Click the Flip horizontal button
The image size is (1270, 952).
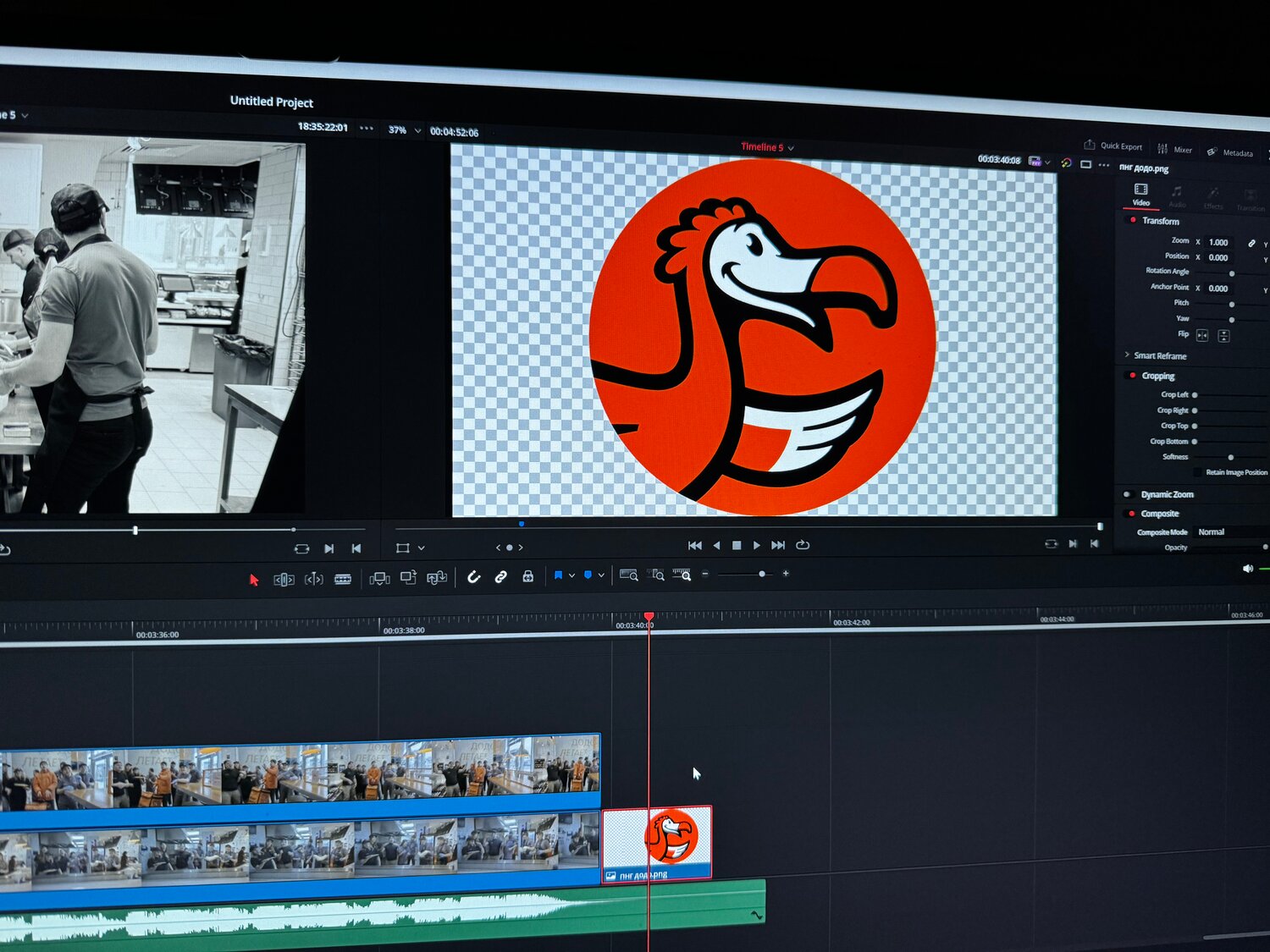pyautogui.click(x=1202, y=335)
